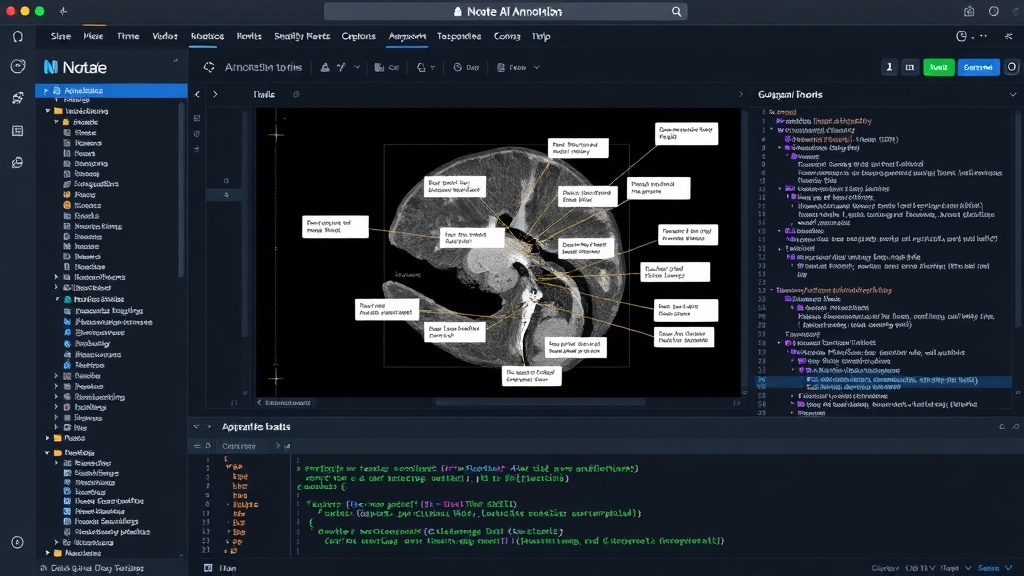
Task: Select the highlighted row in right panel tree
Action: click(x=884, y=383)
